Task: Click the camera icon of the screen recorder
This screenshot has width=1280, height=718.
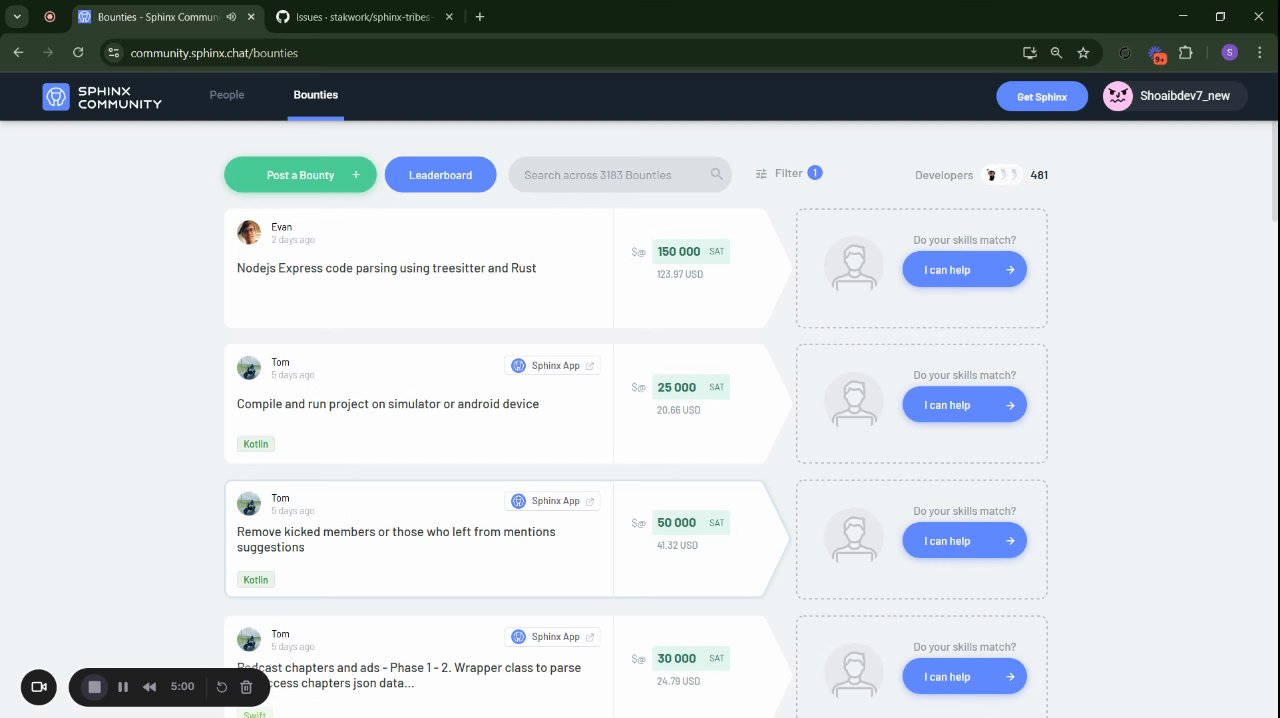Action: coord(39,687)
